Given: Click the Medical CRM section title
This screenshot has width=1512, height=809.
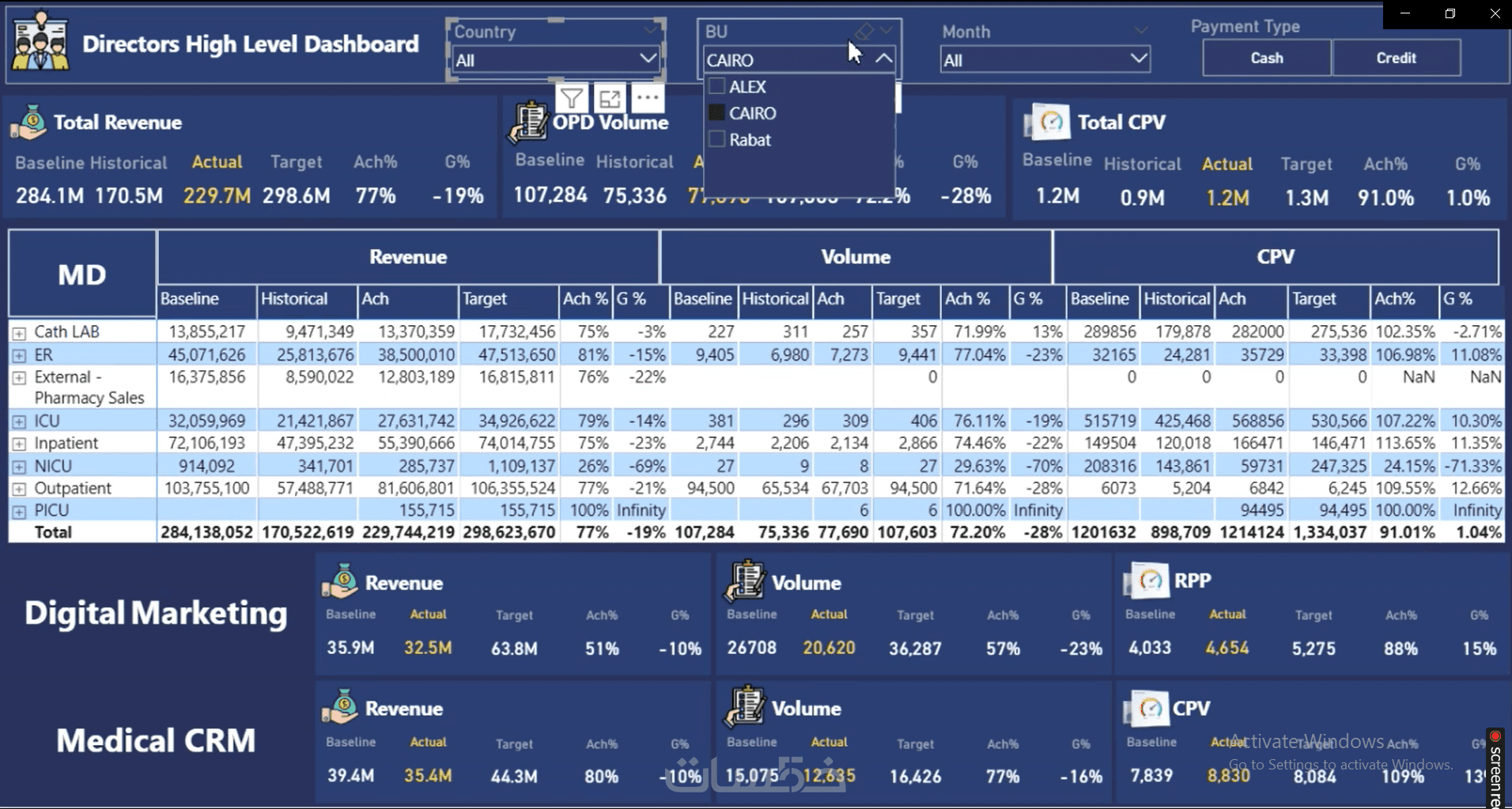Looking at the screenshot, I should [x=156, y=741].
